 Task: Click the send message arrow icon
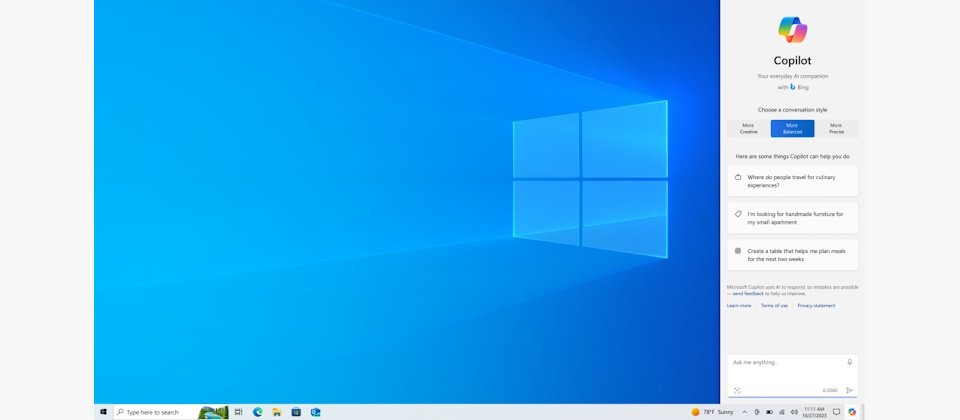click(x=850, y=390)
